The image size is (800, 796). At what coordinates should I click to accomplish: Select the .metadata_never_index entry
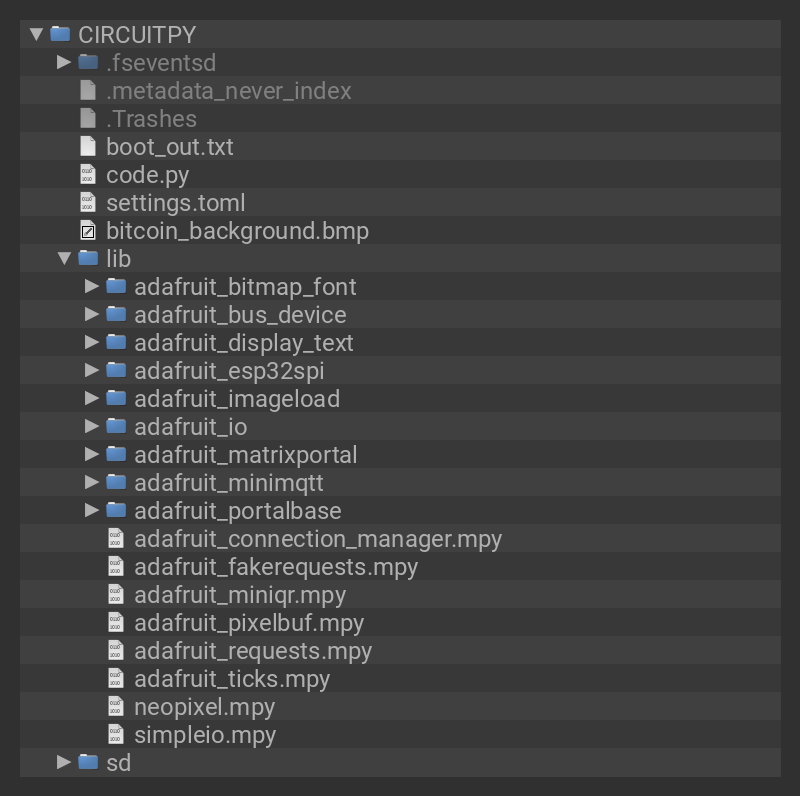click(229, 90)
